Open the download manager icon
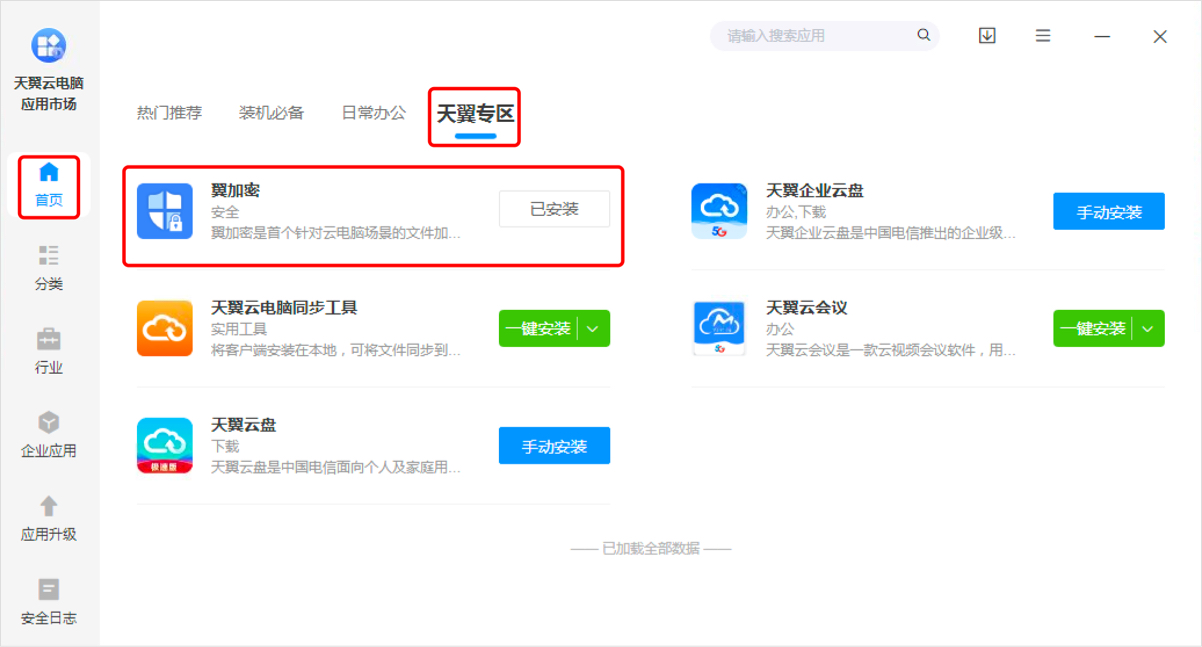The image size is (1202, 647). point(987,35)
